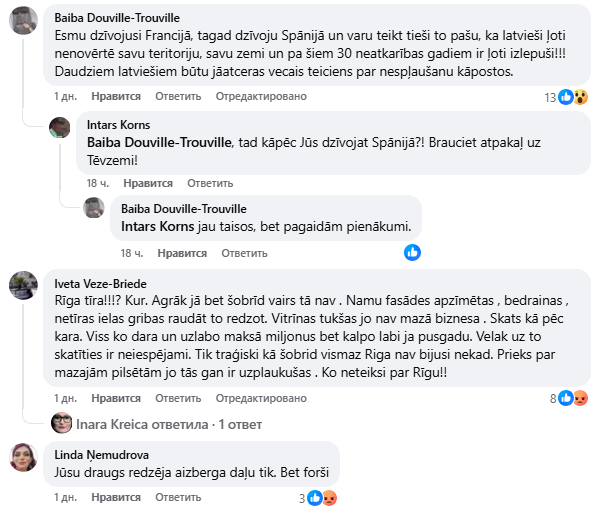Like Baiba's top comment with Нравится
The height and width of the screenshot is (510, 614).
tap(116, 97)
